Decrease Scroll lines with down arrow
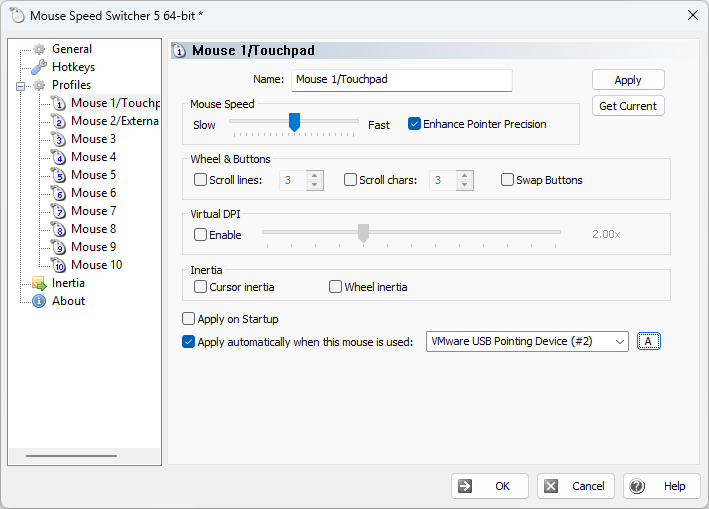This screenshot has width=709, height=509. 315,185
